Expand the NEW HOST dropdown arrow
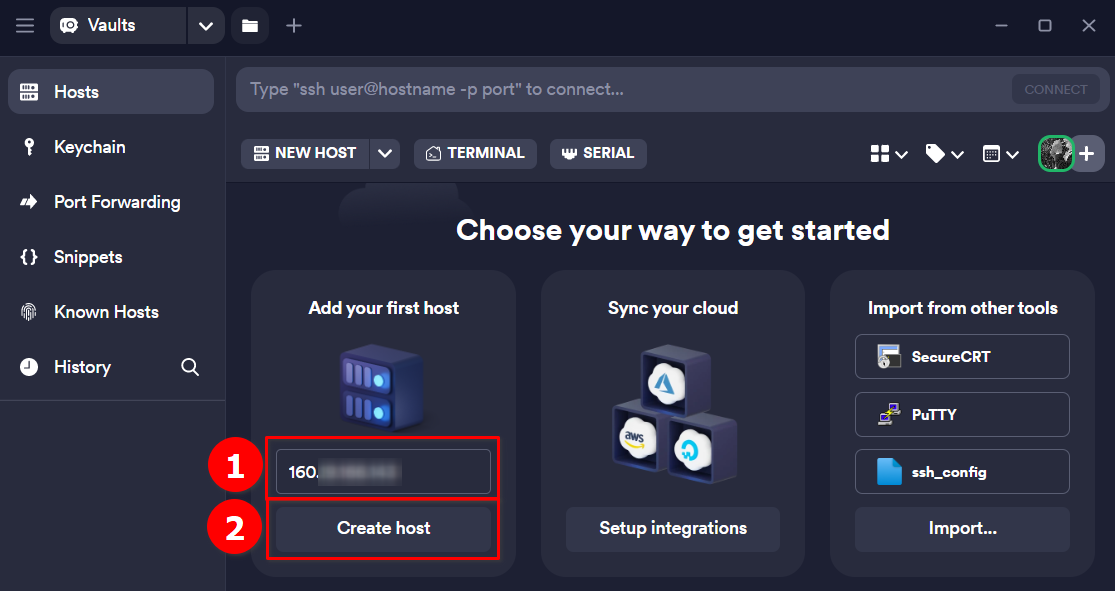 (x=385, y=154)
